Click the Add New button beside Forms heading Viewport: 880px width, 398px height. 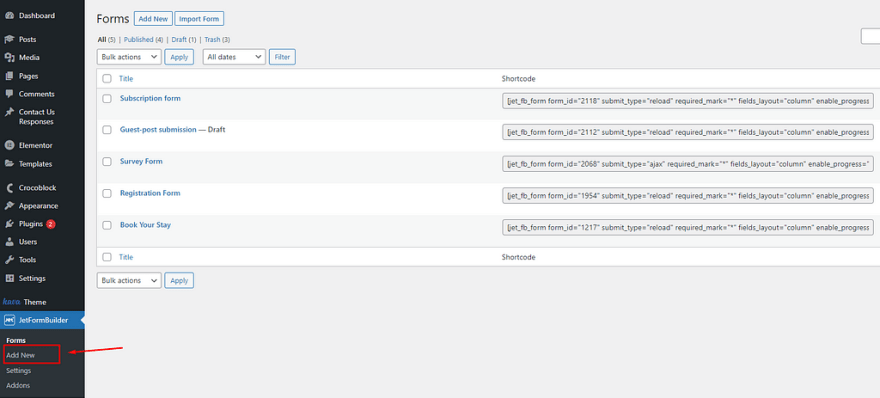(x=153, y=19)
